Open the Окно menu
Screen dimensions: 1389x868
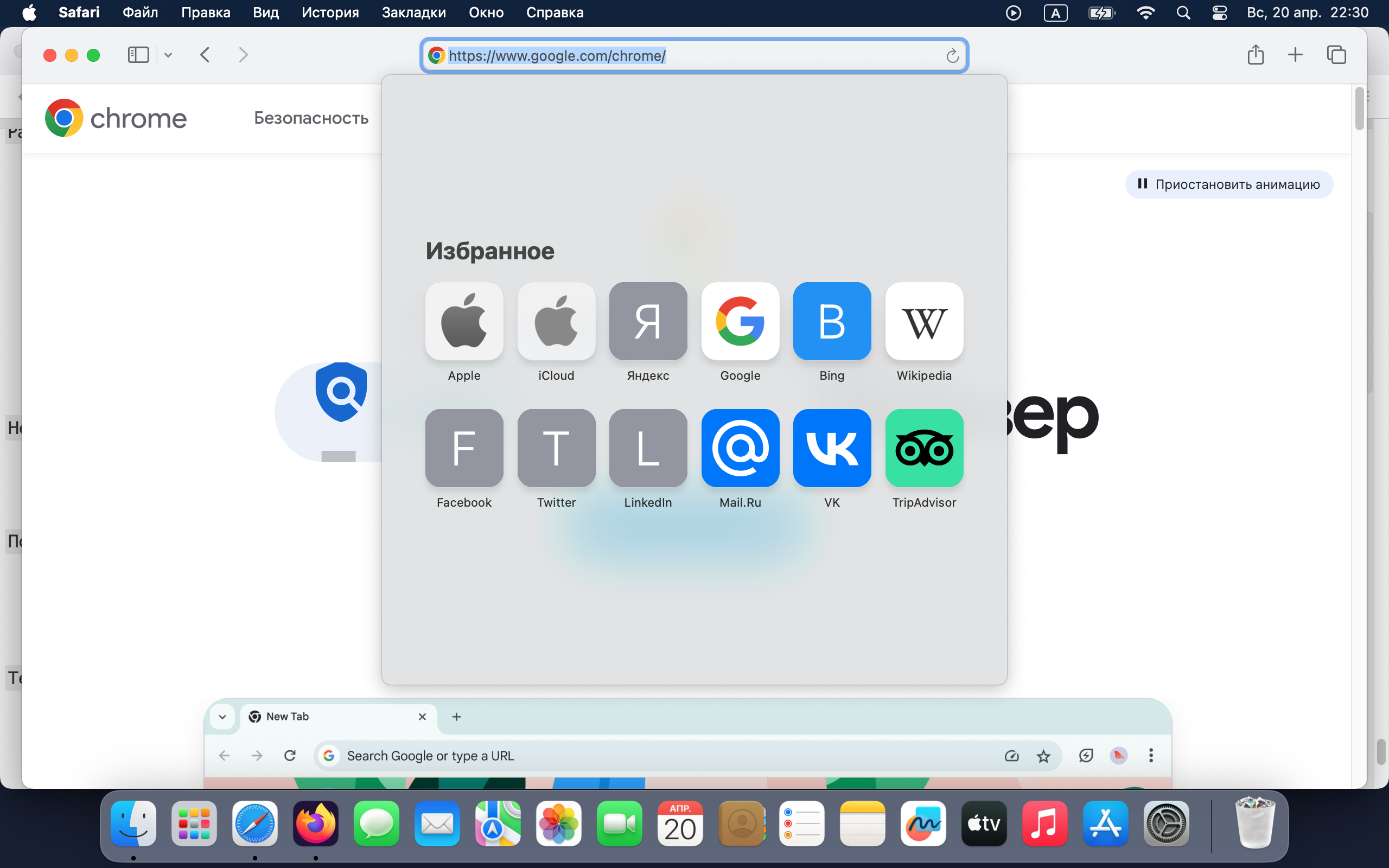(486, 12)
